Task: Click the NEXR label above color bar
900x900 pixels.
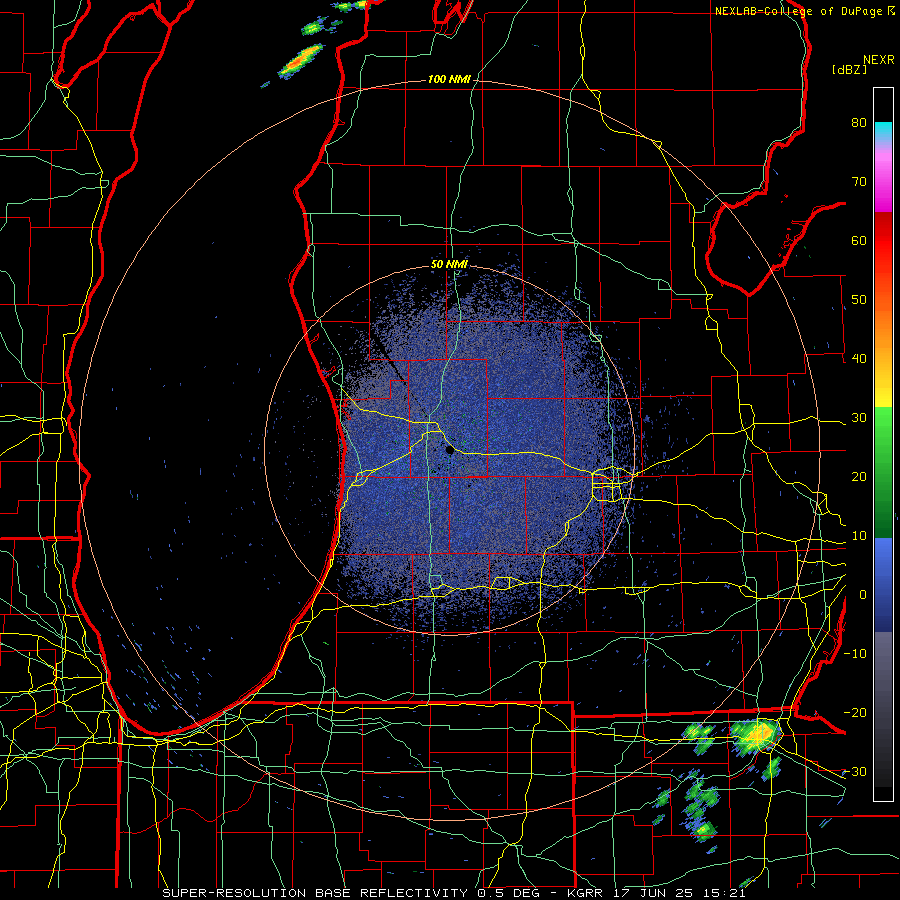Action: [879, 60]
